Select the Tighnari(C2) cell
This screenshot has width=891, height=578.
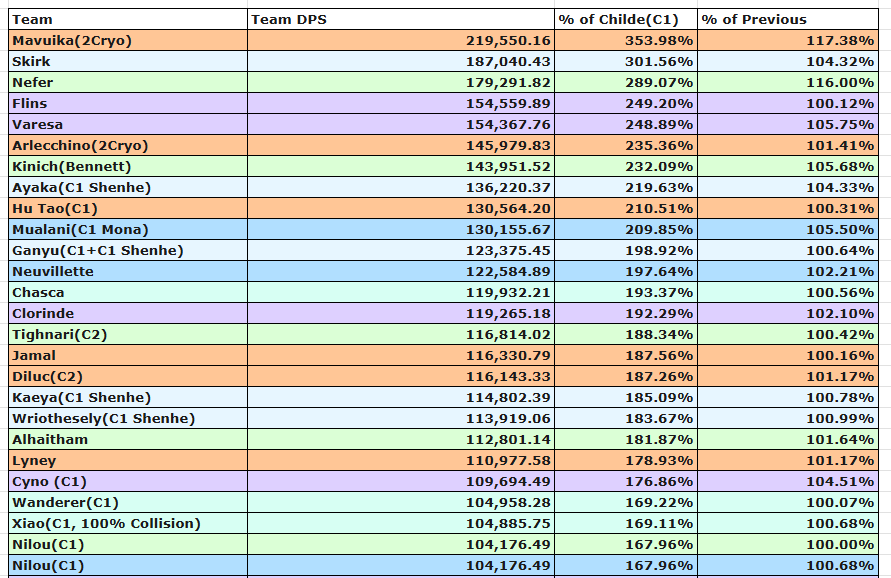point(128,335)
